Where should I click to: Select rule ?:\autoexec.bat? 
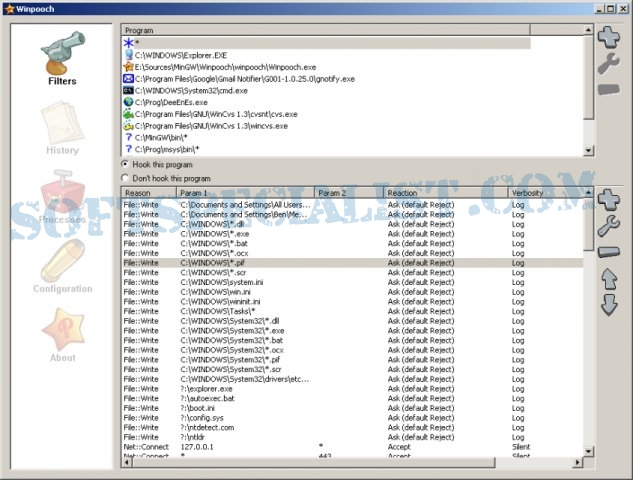click(x=352, y=398)
